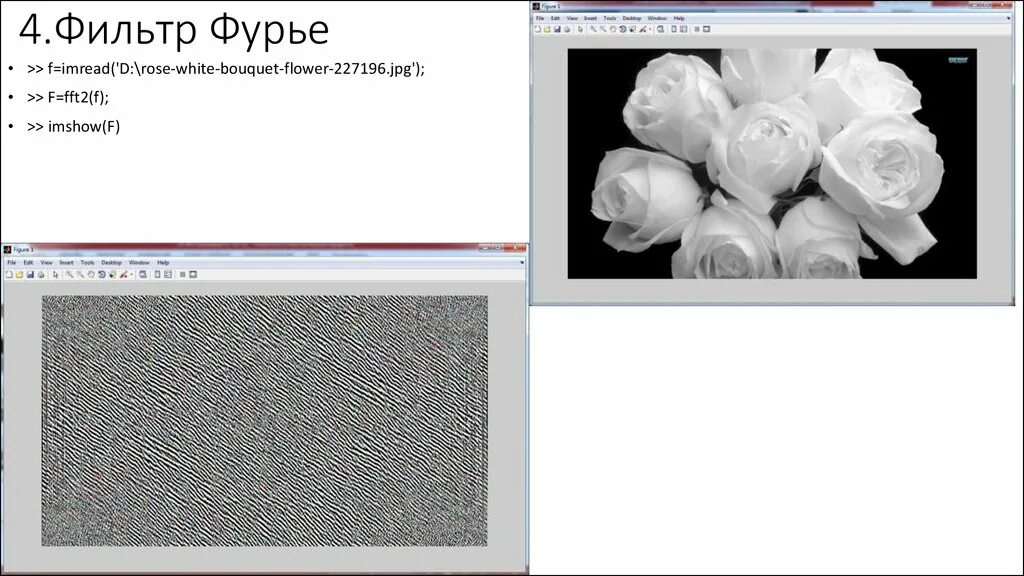Image resolution: width=1024 pixels, height=576 pixels.
Task: Click the white roses image
Action: coord(772,163)
